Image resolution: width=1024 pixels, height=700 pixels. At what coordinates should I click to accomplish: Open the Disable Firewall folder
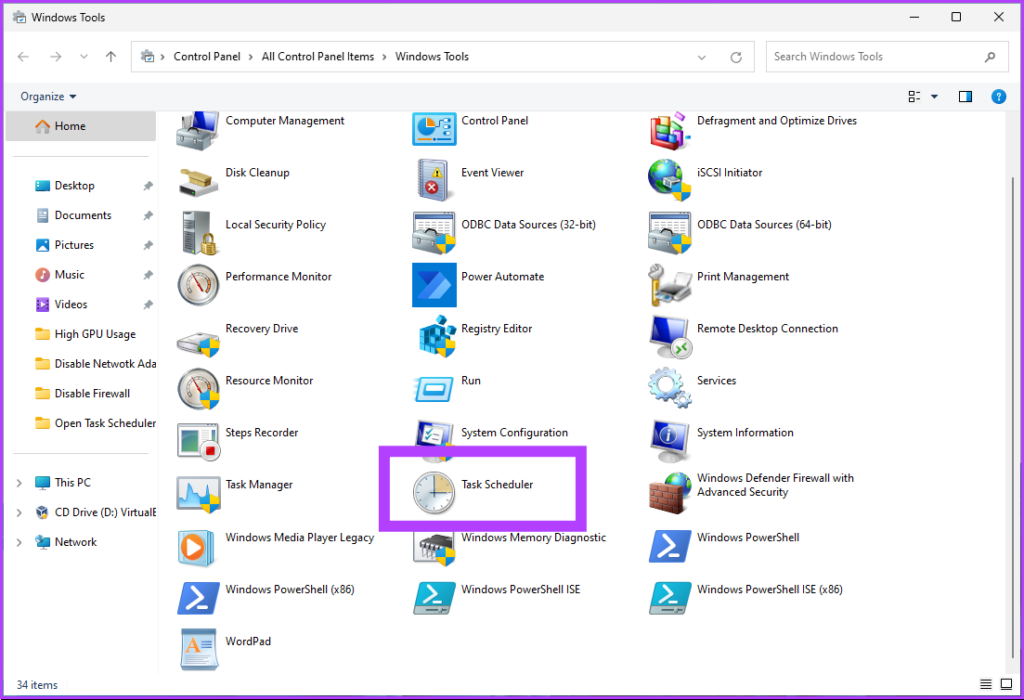81,393
